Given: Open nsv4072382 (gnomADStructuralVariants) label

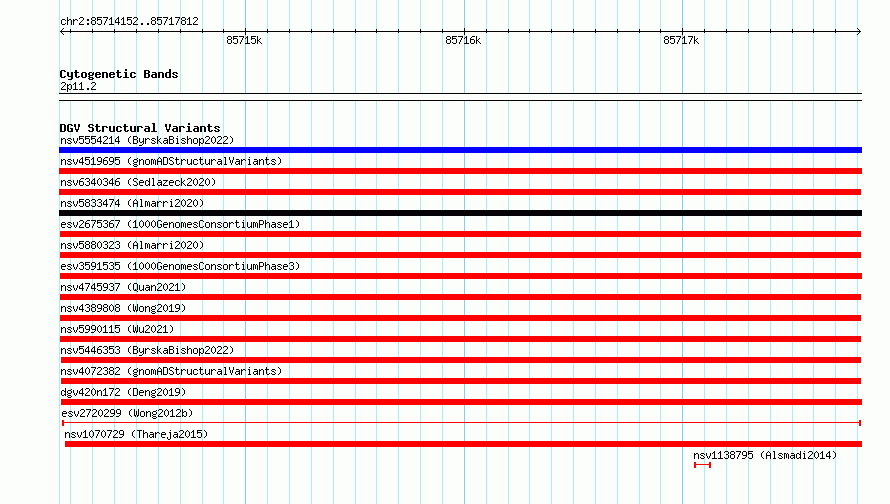Looking at the screenshot, I should point(171,371).
